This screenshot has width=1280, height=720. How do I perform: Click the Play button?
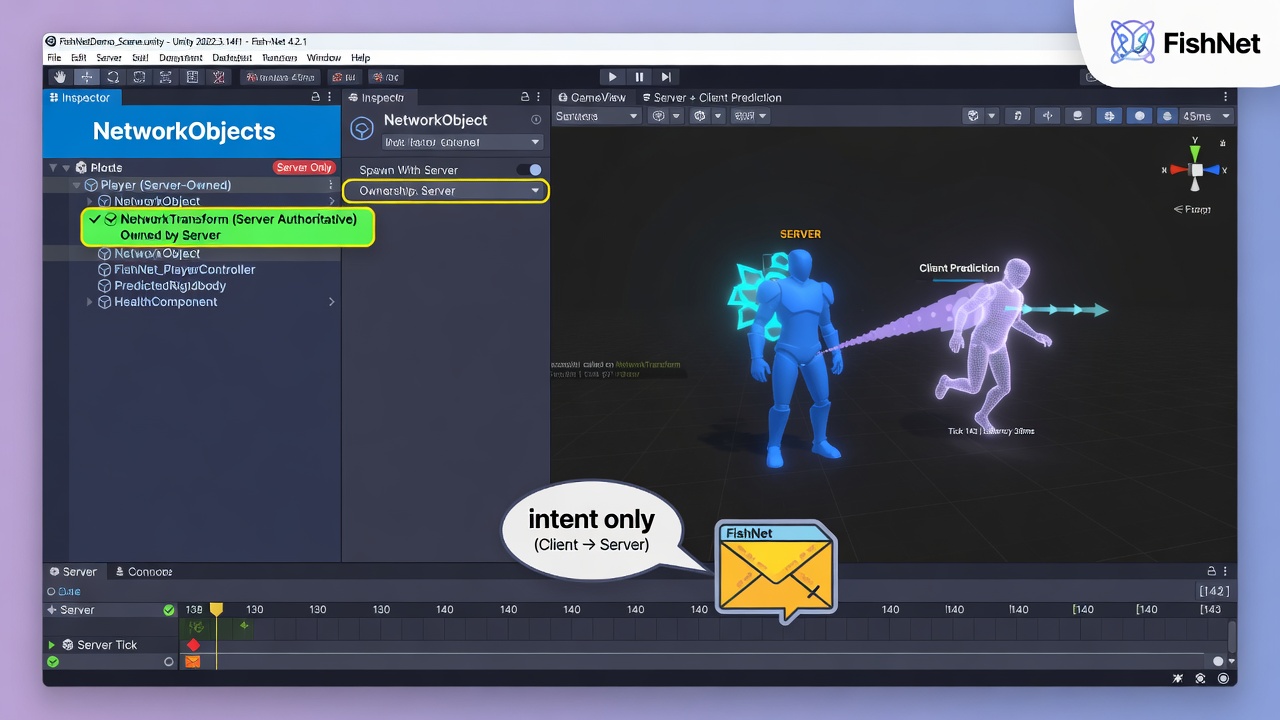613,77
